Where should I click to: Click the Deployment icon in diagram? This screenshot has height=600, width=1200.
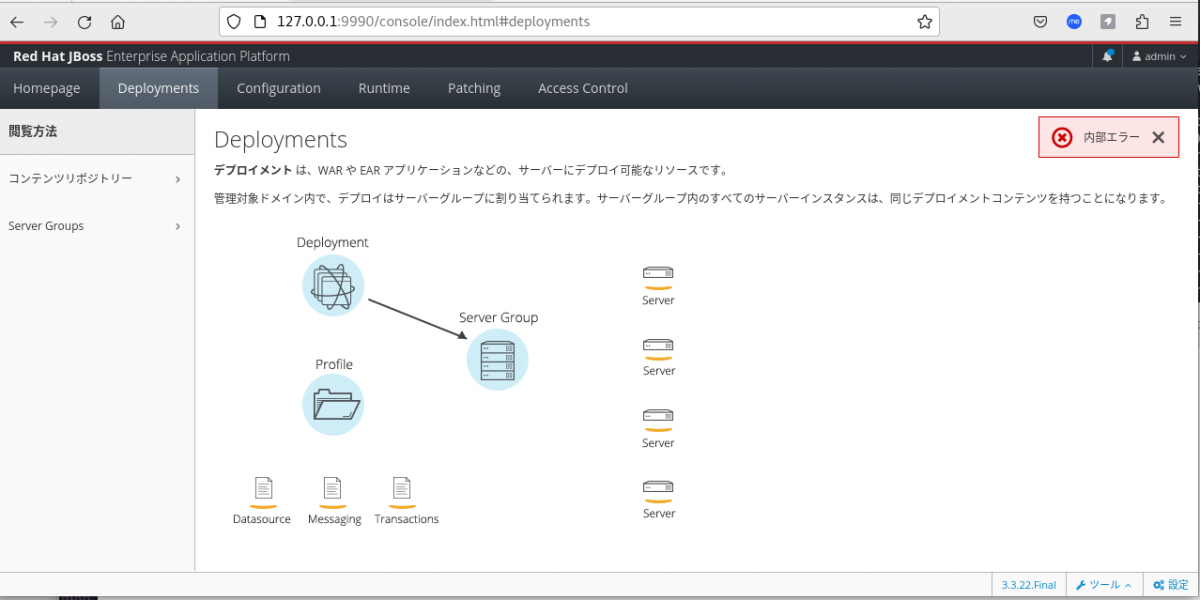pos(333,285)
